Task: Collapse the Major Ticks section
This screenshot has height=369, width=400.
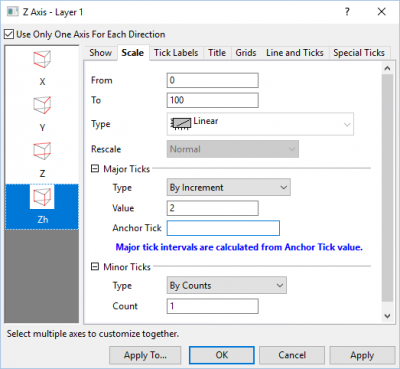Action: 95,169
